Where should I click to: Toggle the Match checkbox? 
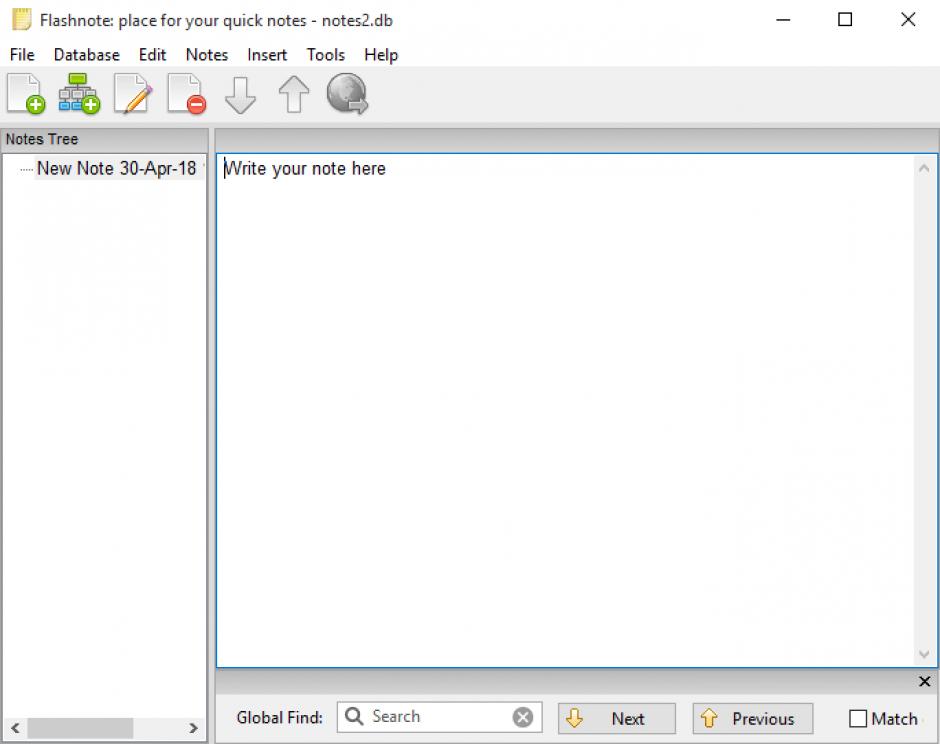click(858, 718)
